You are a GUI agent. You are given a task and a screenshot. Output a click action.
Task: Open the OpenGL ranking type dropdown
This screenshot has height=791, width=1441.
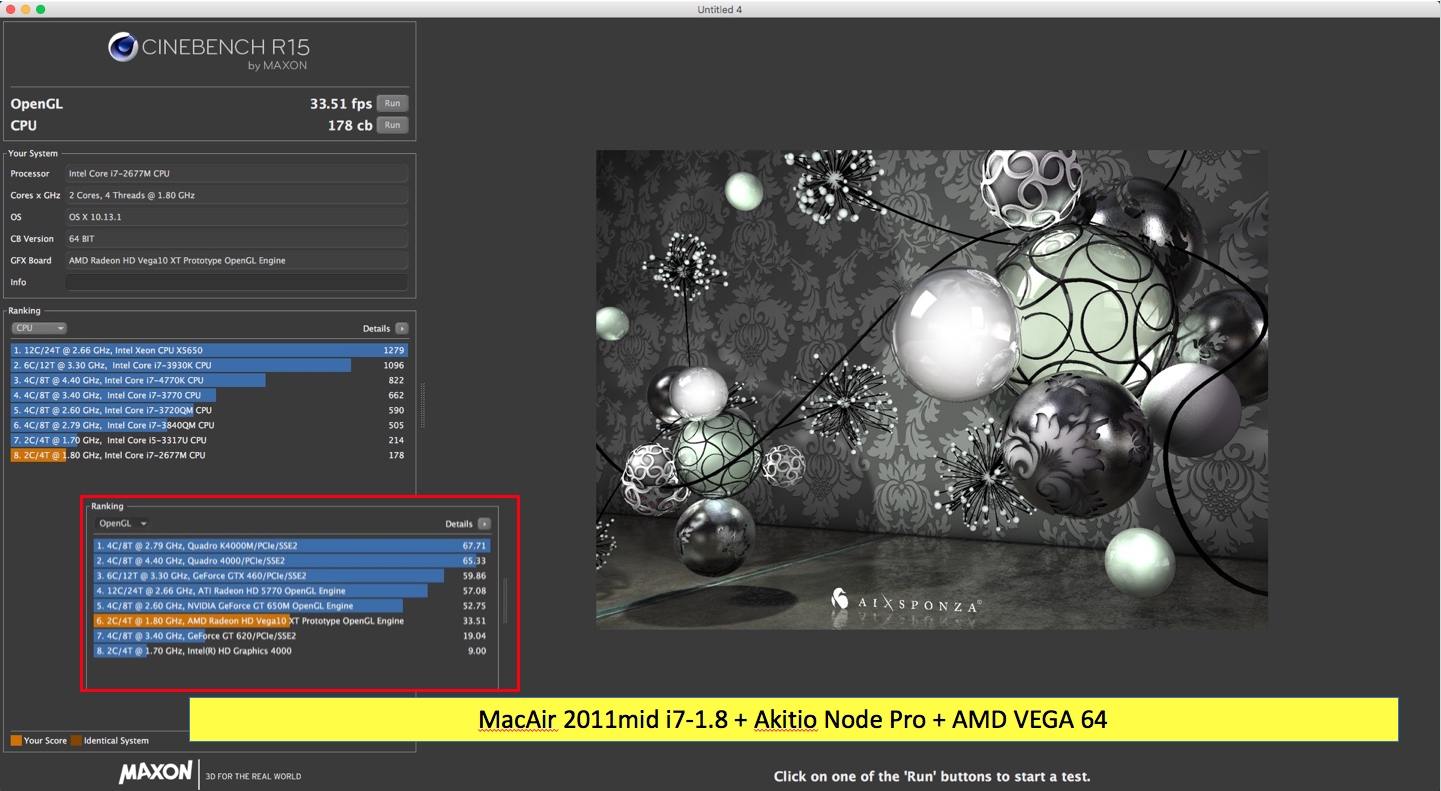point(122,523)
